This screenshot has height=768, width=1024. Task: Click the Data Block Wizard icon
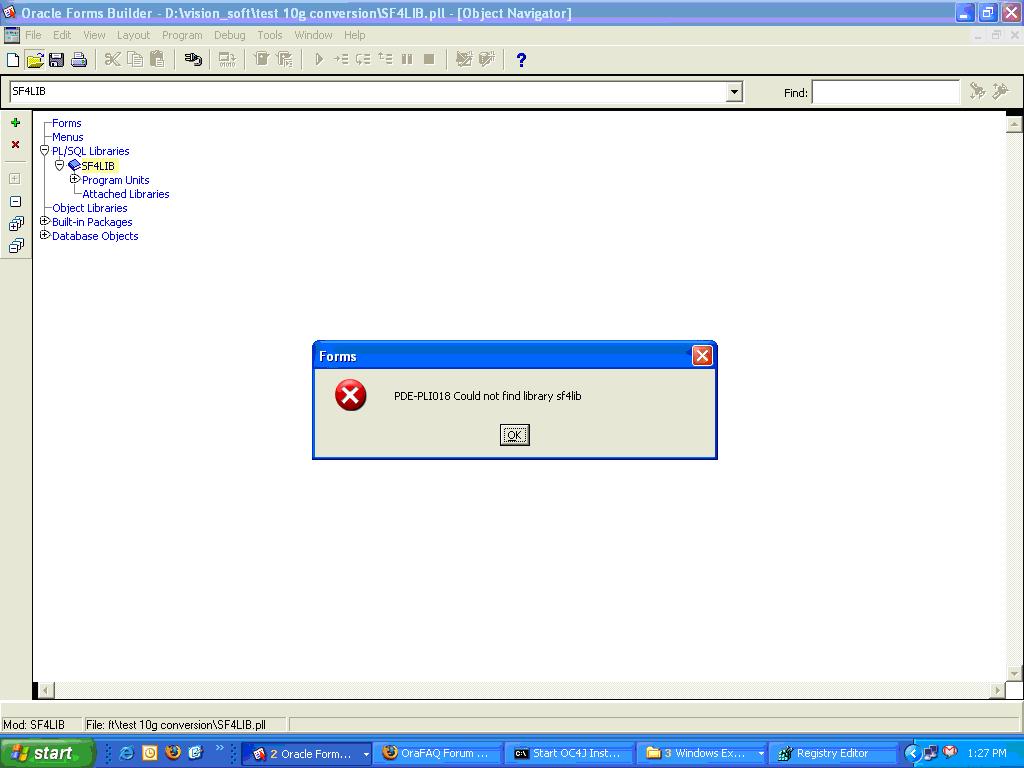tap(487, 60)
